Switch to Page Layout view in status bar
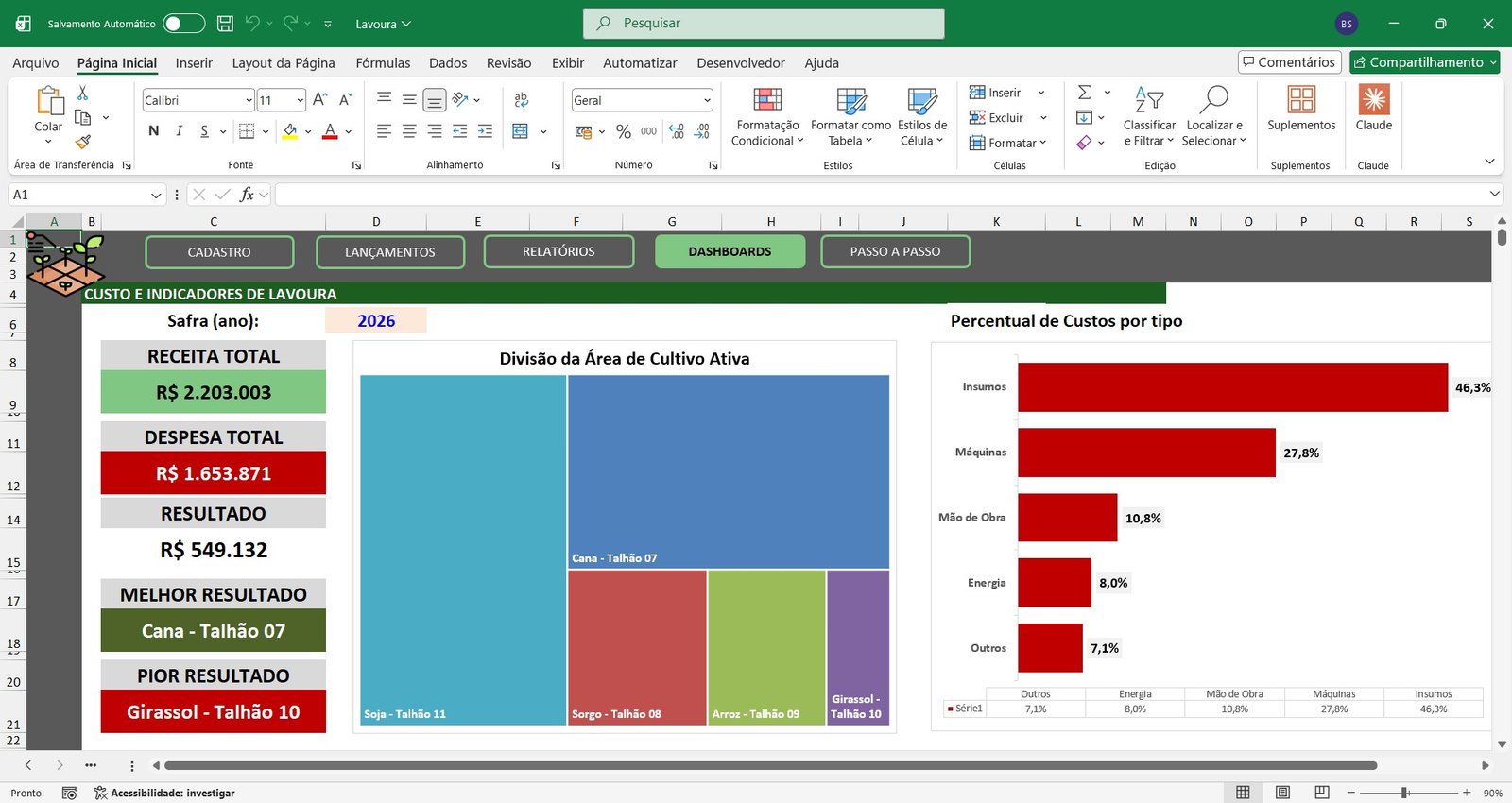This screenshot has height=803, width=1512. click(x=1282, y=793)
